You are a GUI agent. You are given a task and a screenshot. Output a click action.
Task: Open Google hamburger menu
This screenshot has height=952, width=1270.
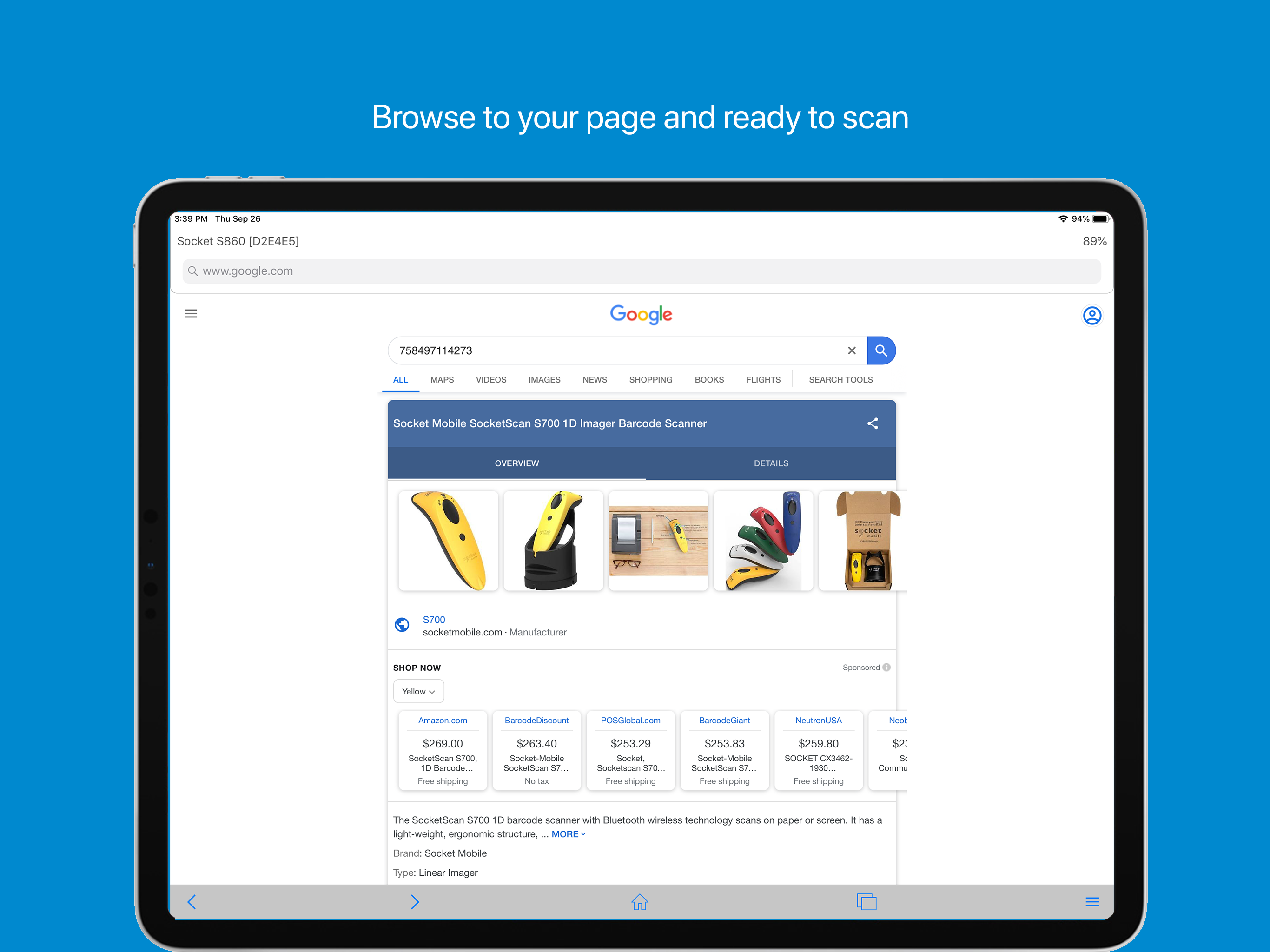[x=191, y=313]
